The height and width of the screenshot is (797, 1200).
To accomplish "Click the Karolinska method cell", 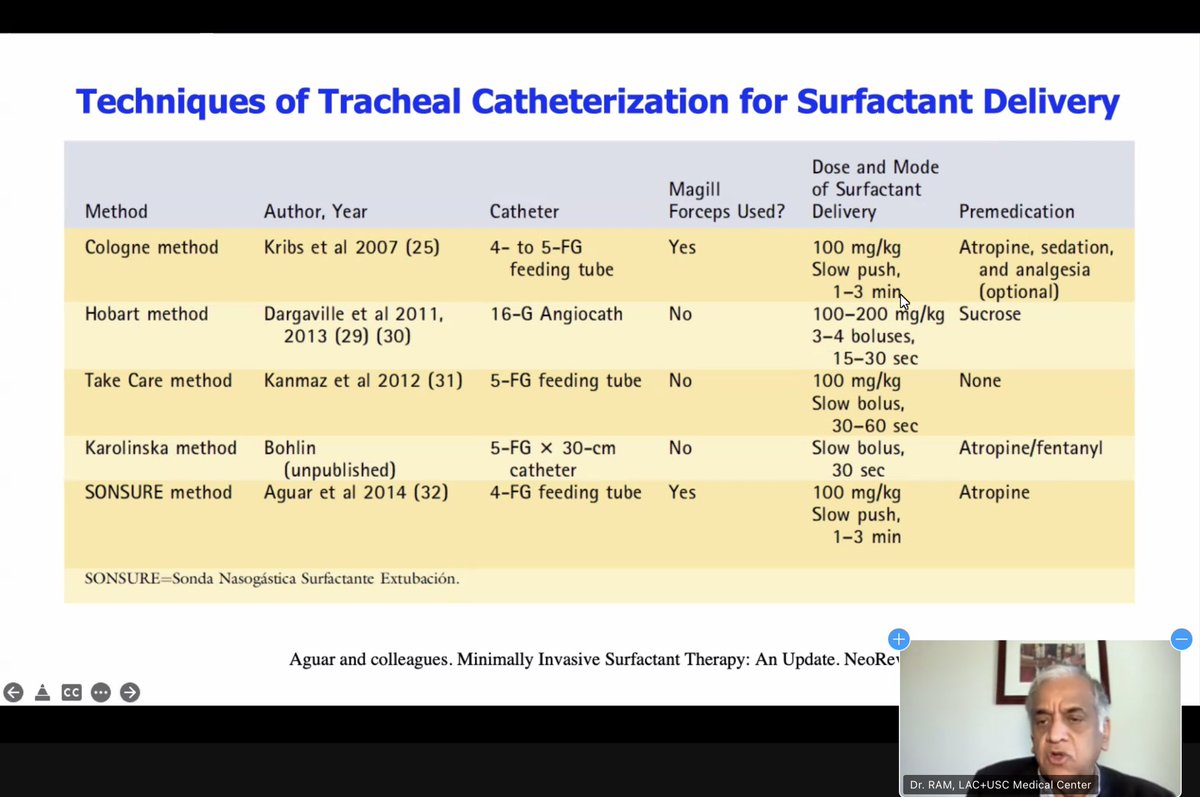I will tap(160, 448).
